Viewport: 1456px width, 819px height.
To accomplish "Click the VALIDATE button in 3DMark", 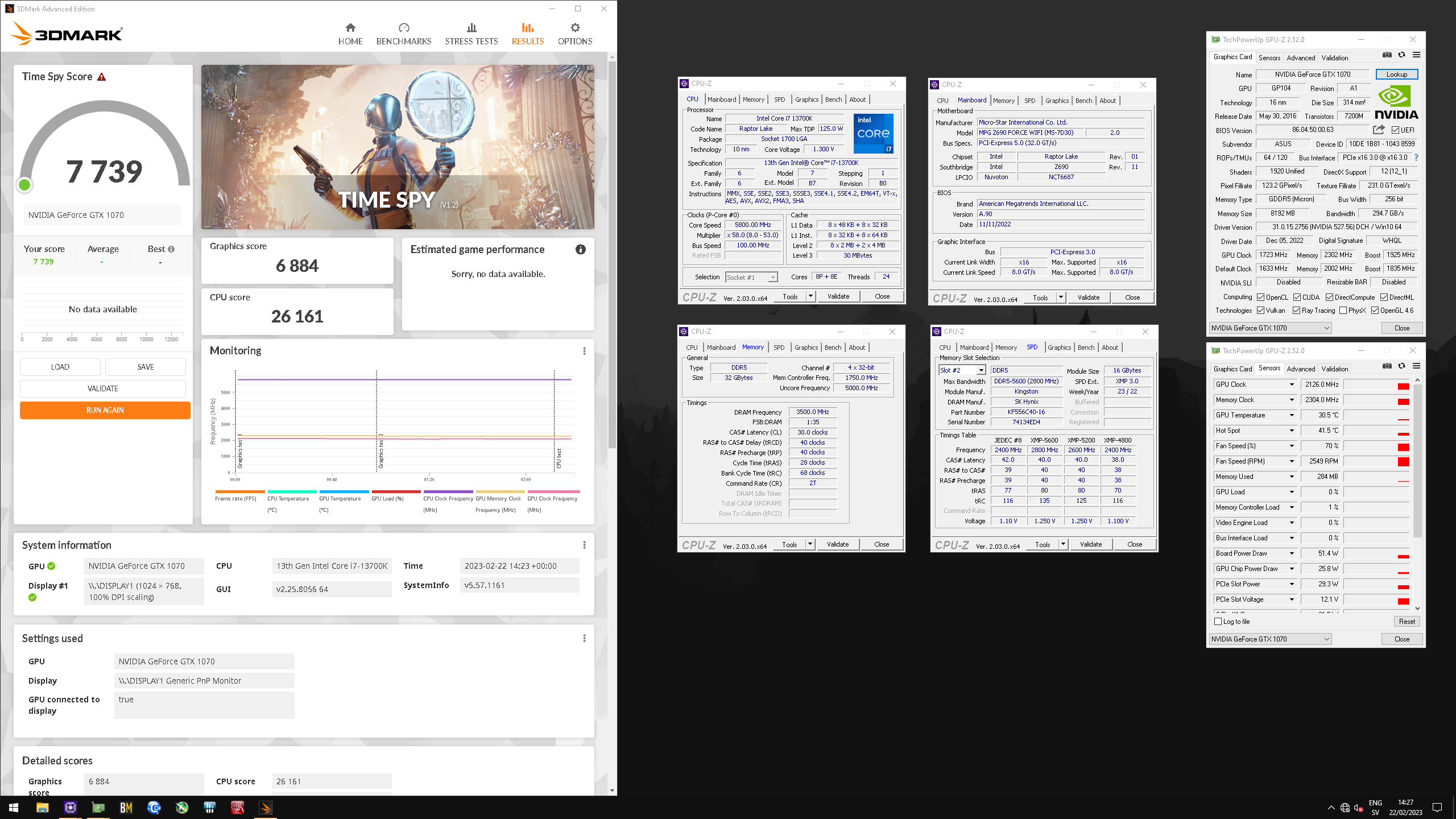I will 103,388.
